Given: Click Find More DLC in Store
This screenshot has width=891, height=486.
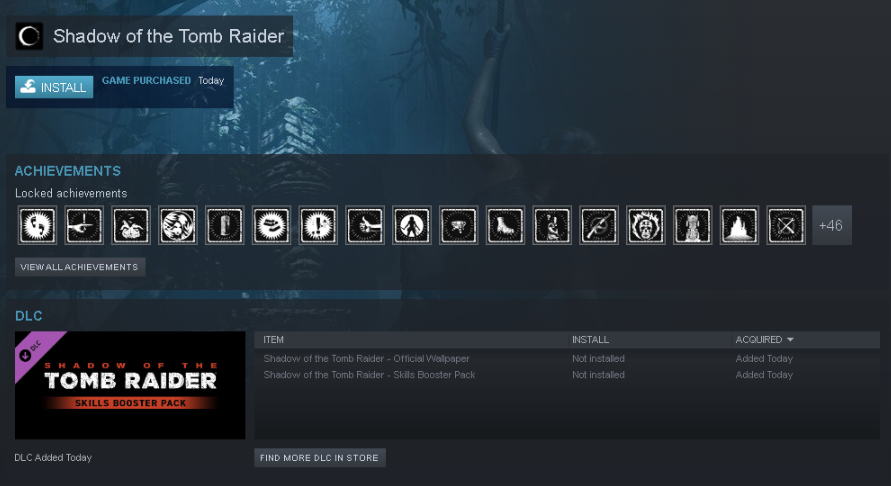Looking at the screenshot, I should pyautogui.click(x=319, y=458).
